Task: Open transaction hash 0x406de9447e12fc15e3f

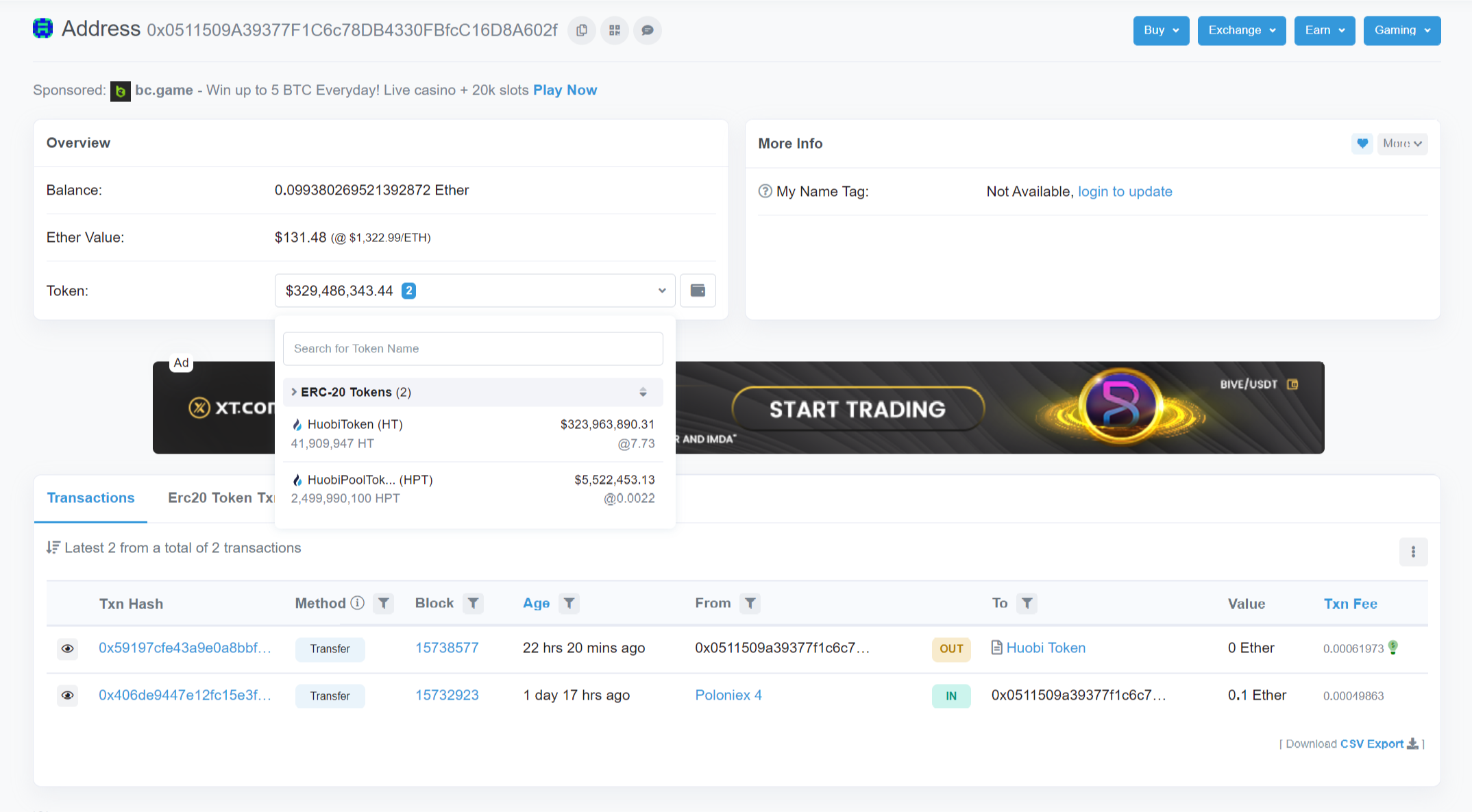Action: pyautogui.click(x=185, y=696)
